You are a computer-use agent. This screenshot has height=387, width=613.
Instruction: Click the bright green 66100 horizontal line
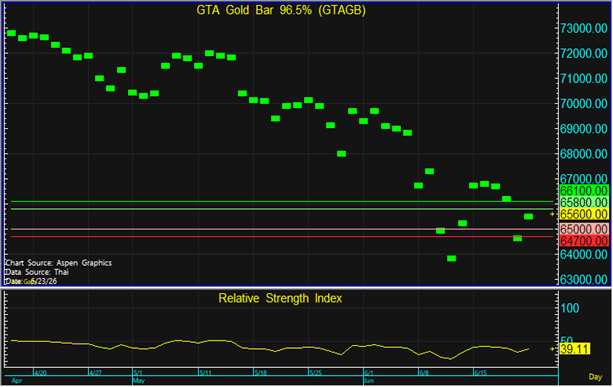click(x=282, y=201)
